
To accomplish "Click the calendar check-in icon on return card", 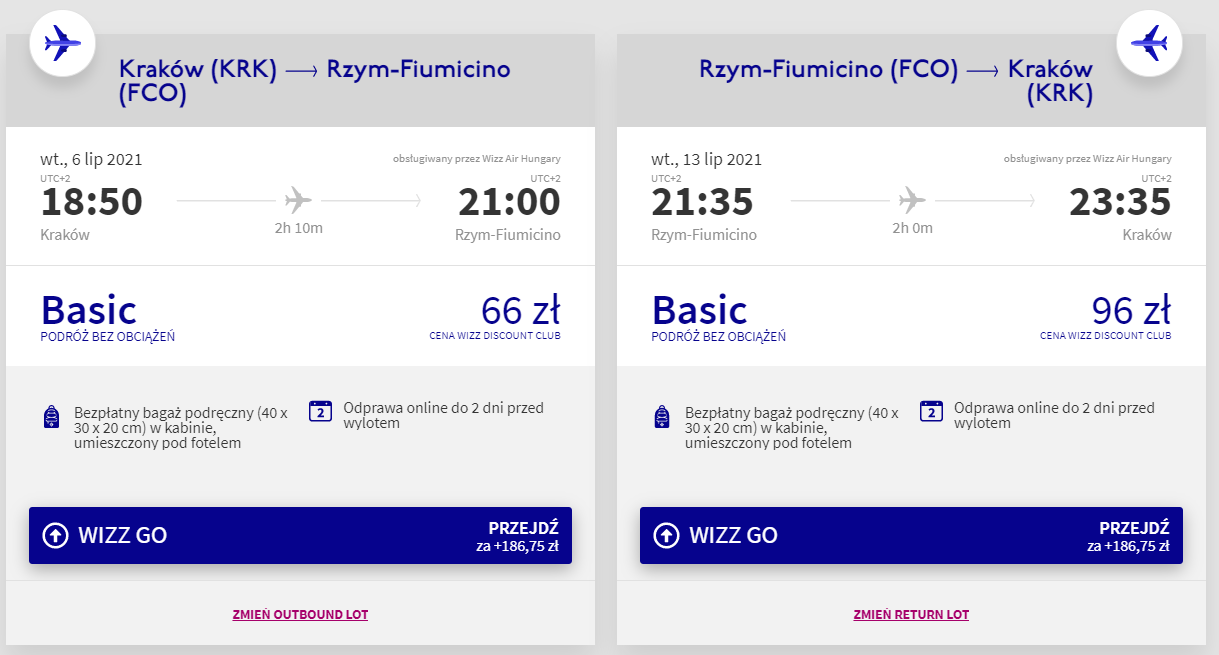I will tap(931, 411).
